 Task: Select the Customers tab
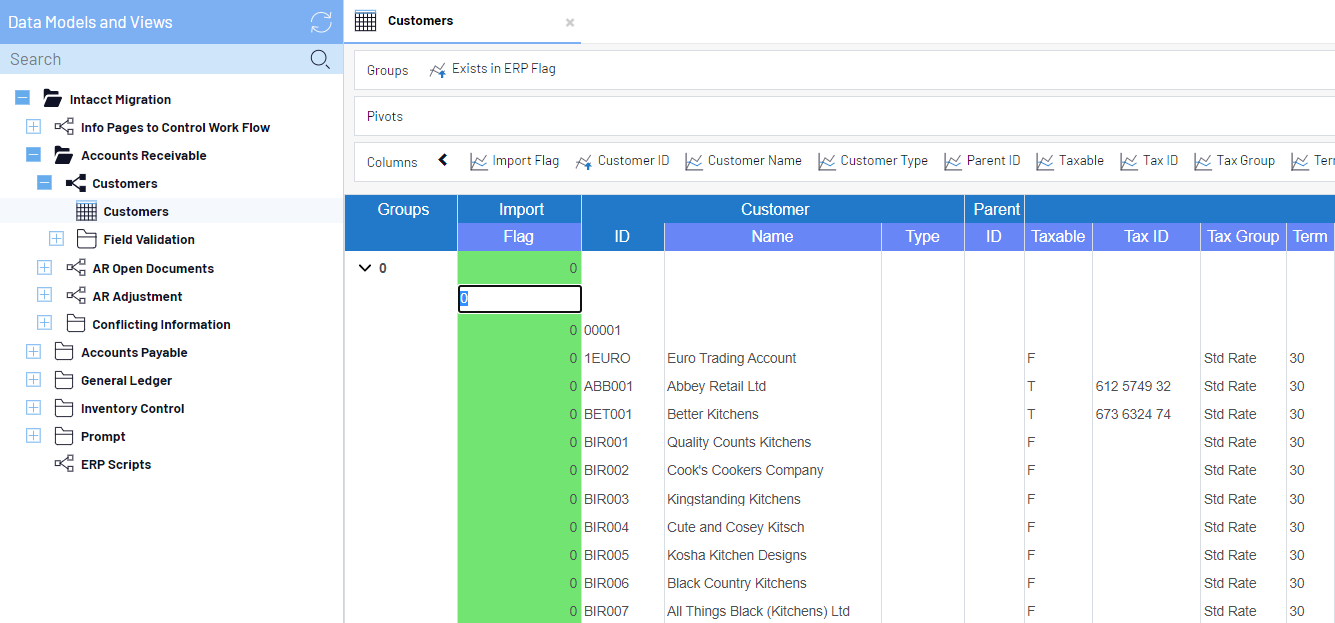click(420, 21)
